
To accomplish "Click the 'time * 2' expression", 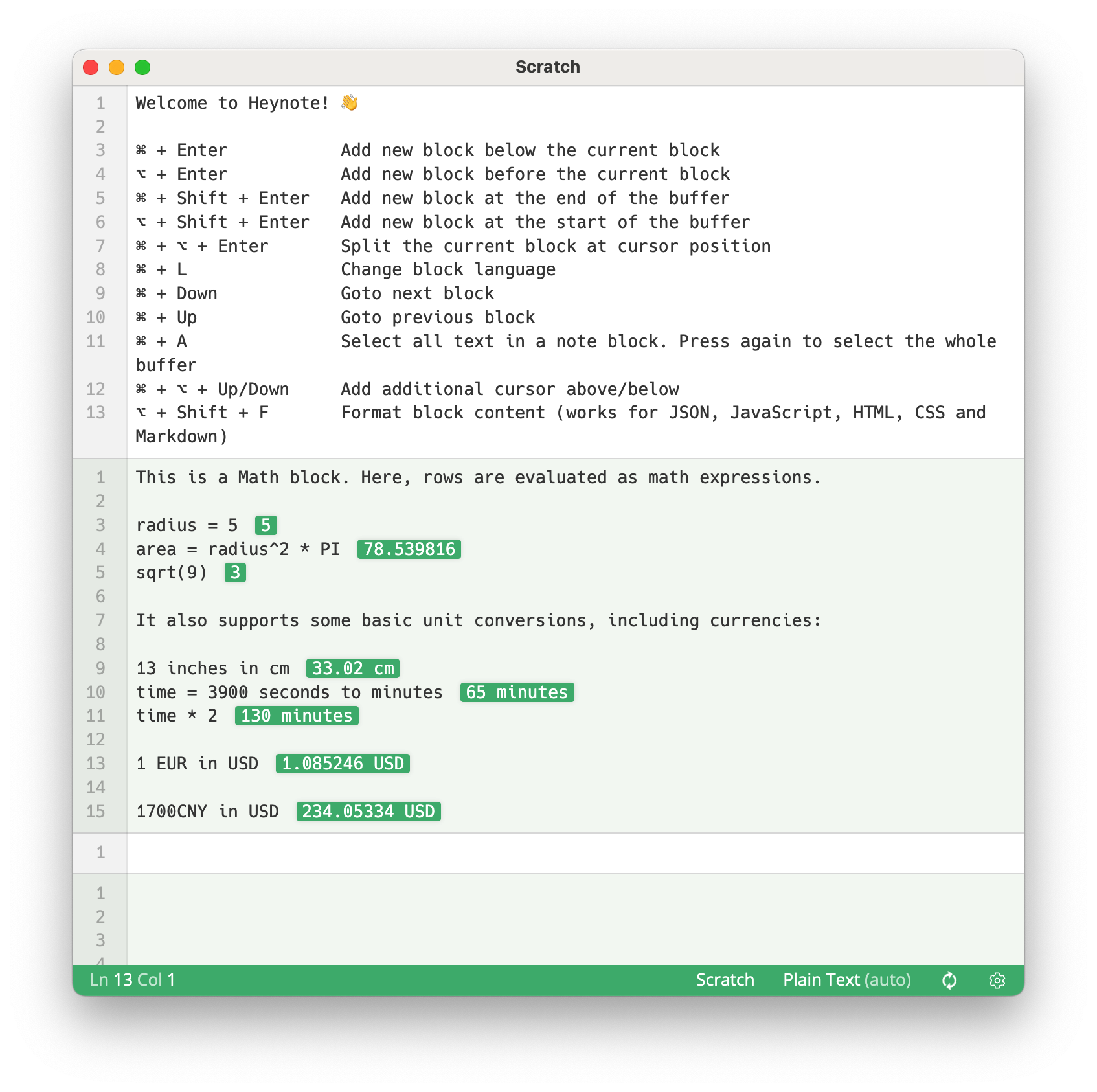I will (x=177, y=716).
